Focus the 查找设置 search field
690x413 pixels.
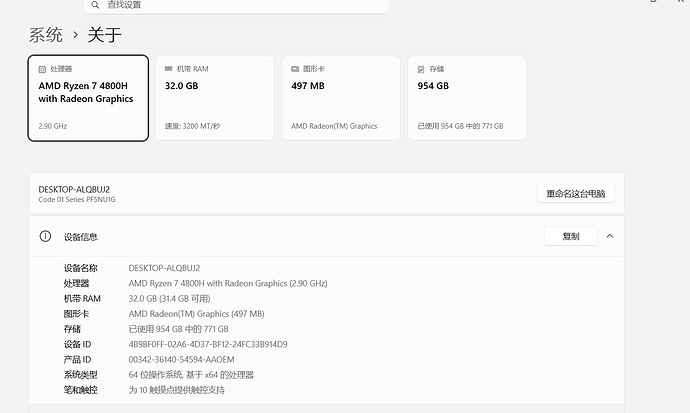[237, 6]
